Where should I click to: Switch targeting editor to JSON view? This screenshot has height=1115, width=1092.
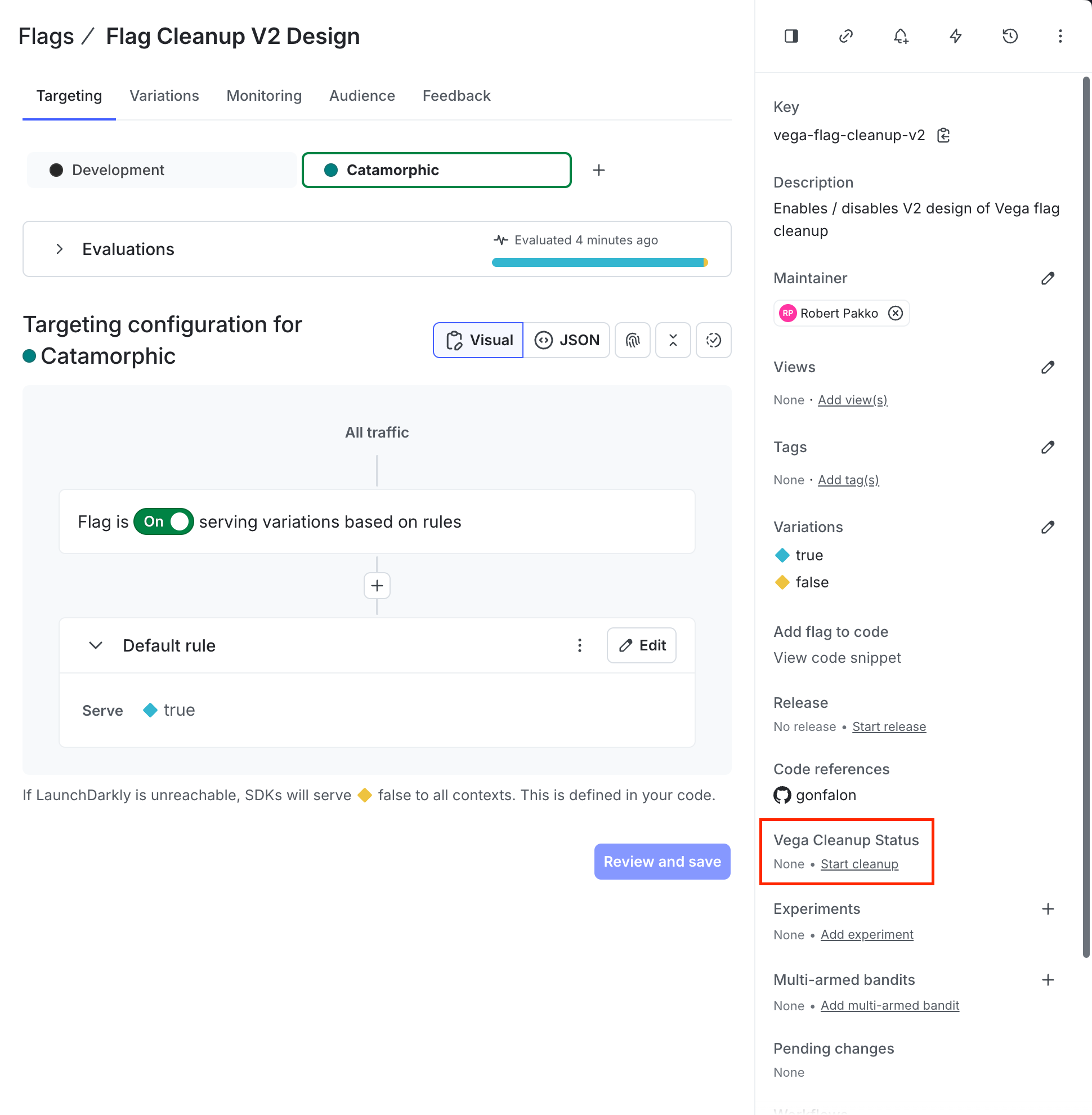click(566, 340)
